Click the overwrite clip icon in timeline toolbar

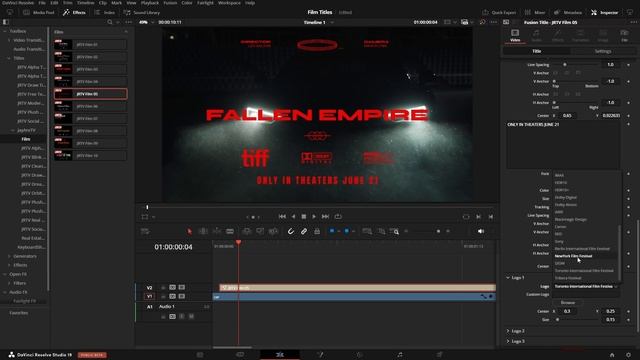(x=260, y=231)
